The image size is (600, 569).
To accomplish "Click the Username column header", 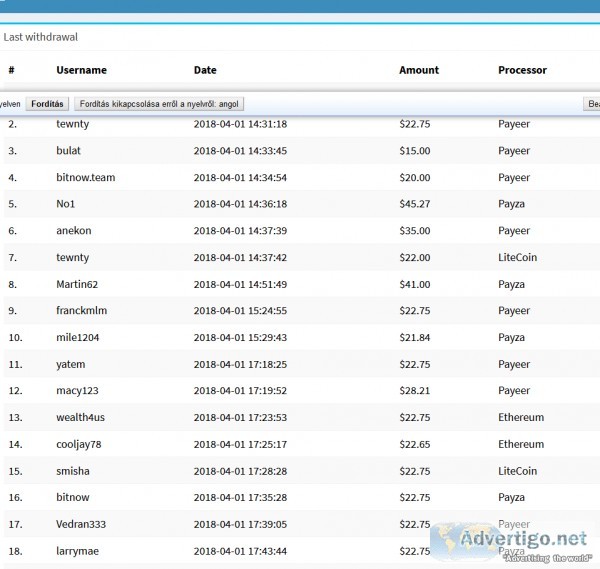I will 82,70.
